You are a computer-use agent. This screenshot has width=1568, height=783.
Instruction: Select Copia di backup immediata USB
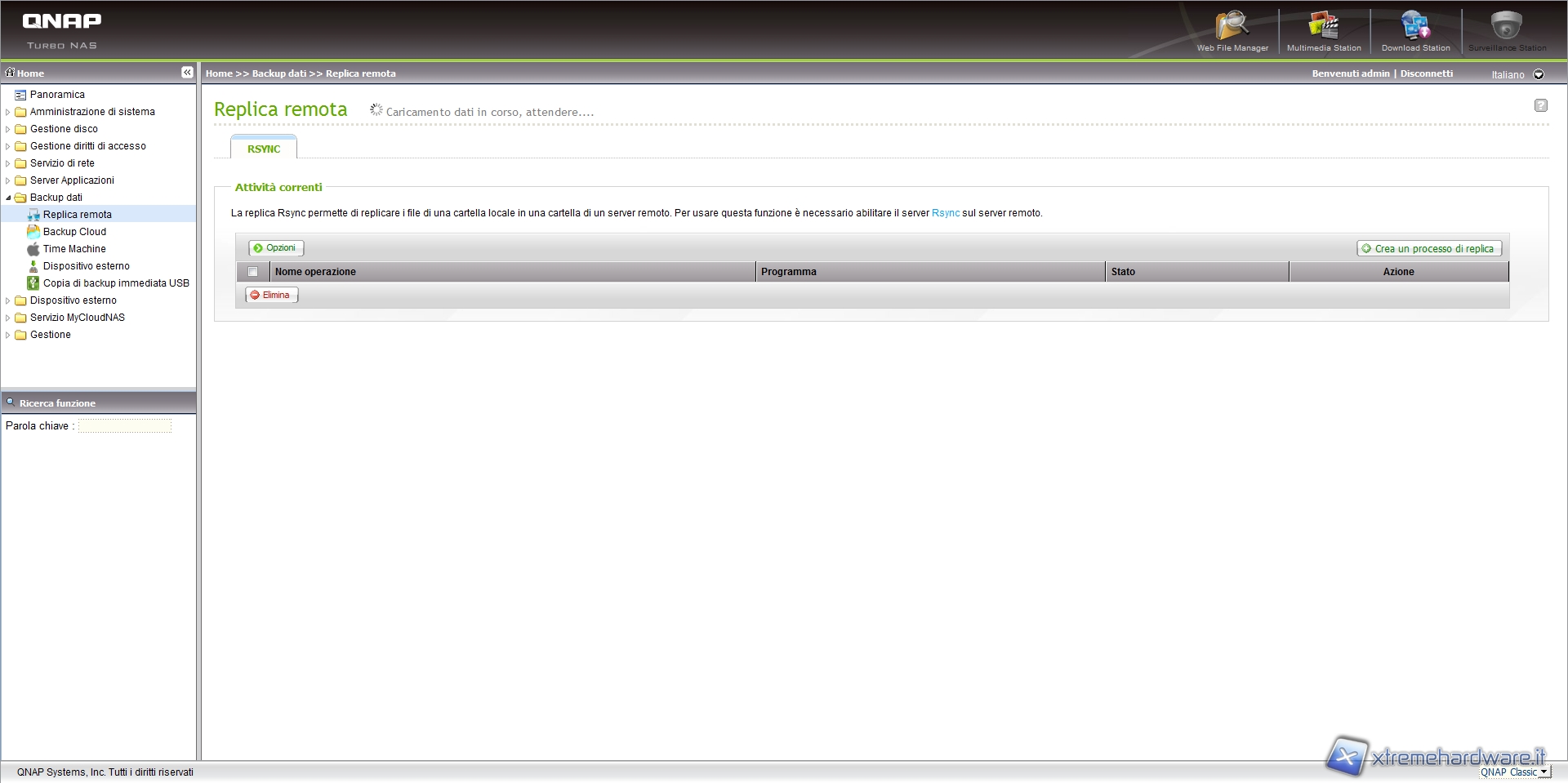(x=116, y=283)
